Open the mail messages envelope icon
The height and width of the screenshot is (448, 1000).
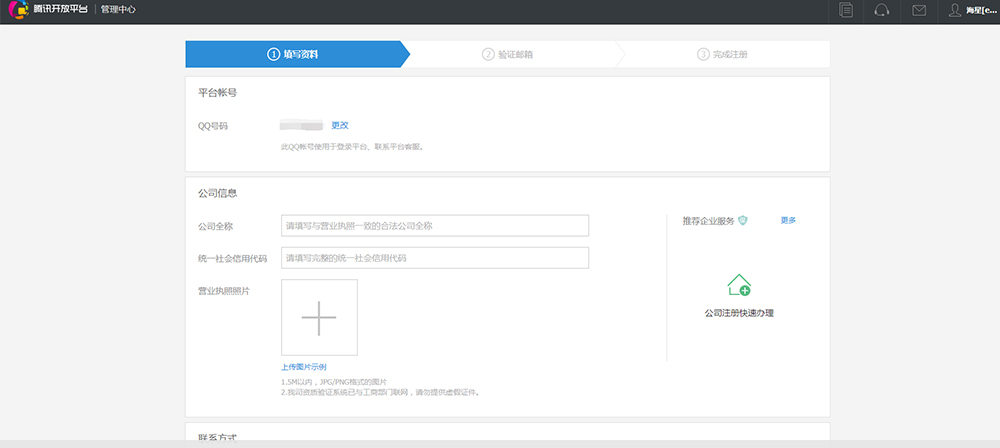tap(919, 11)
